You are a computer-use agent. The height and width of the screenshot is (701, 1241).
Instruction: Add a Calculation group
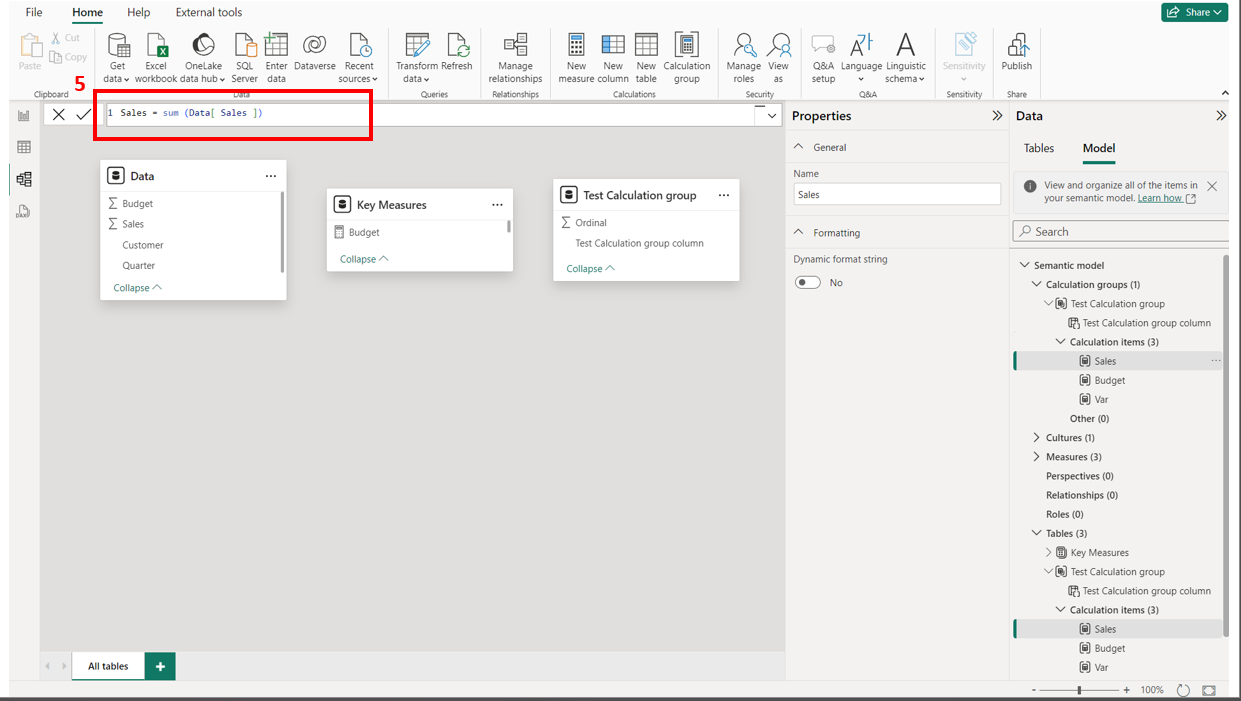click(x=687, y=58)
